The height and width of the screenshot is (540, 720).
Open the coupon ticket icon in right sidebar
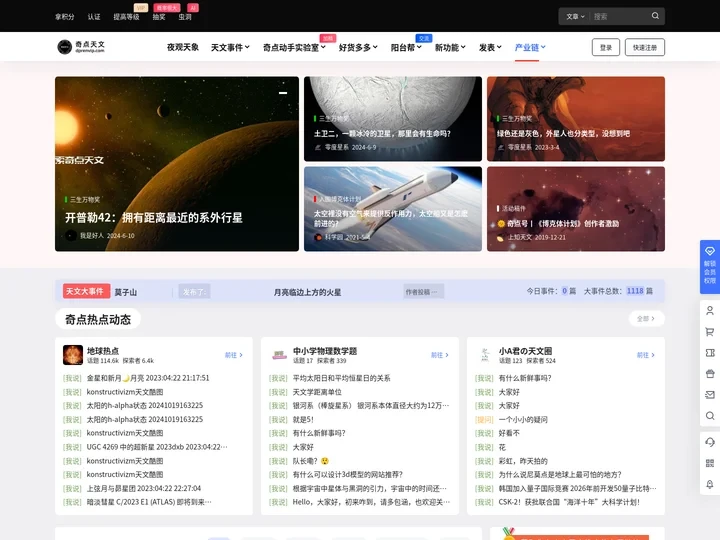coord(709,353)
